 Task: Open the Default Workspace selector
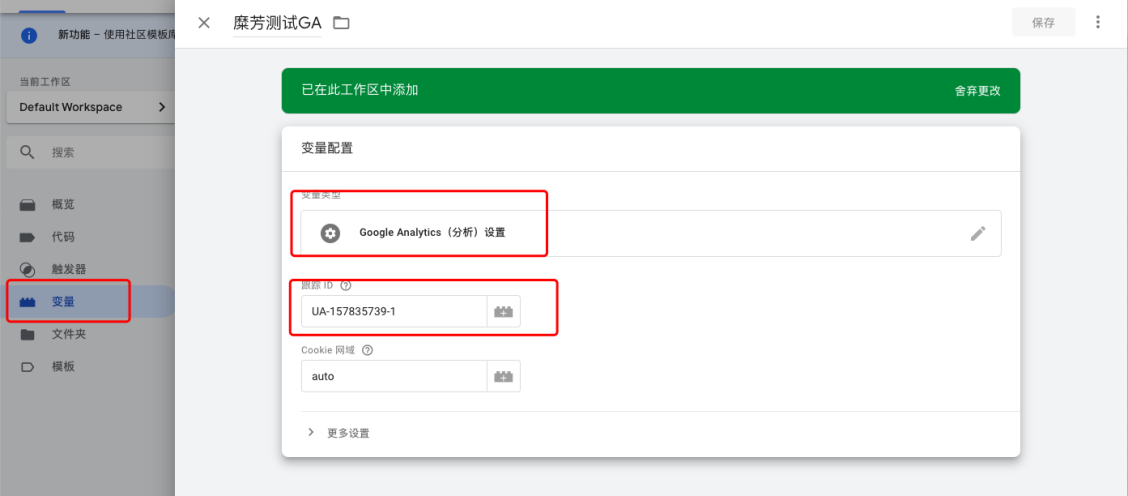[92, 107]
